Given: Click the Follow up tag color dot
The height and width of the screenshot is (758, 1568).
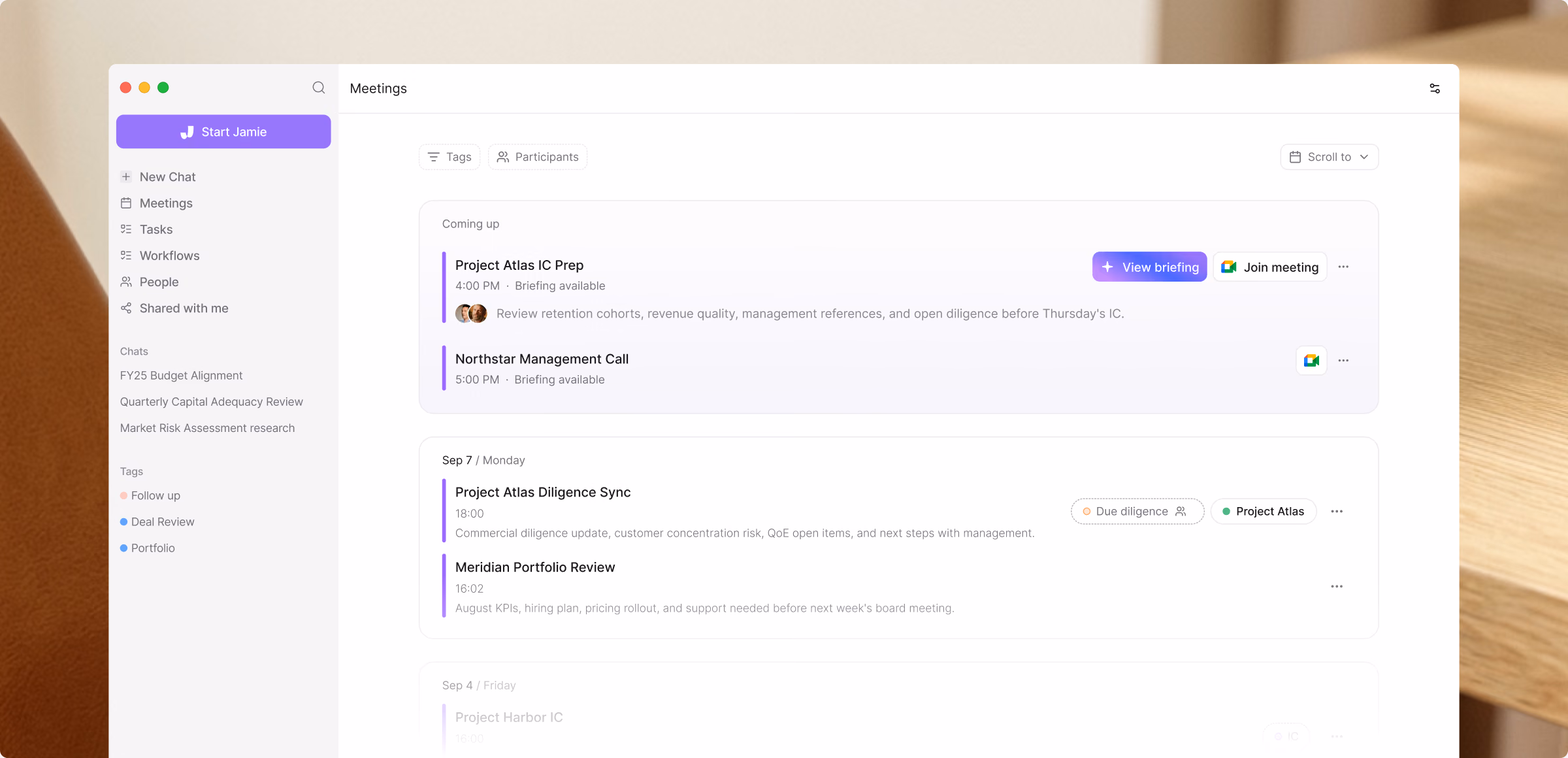Looking at the screenshot, I should point(123,495).
